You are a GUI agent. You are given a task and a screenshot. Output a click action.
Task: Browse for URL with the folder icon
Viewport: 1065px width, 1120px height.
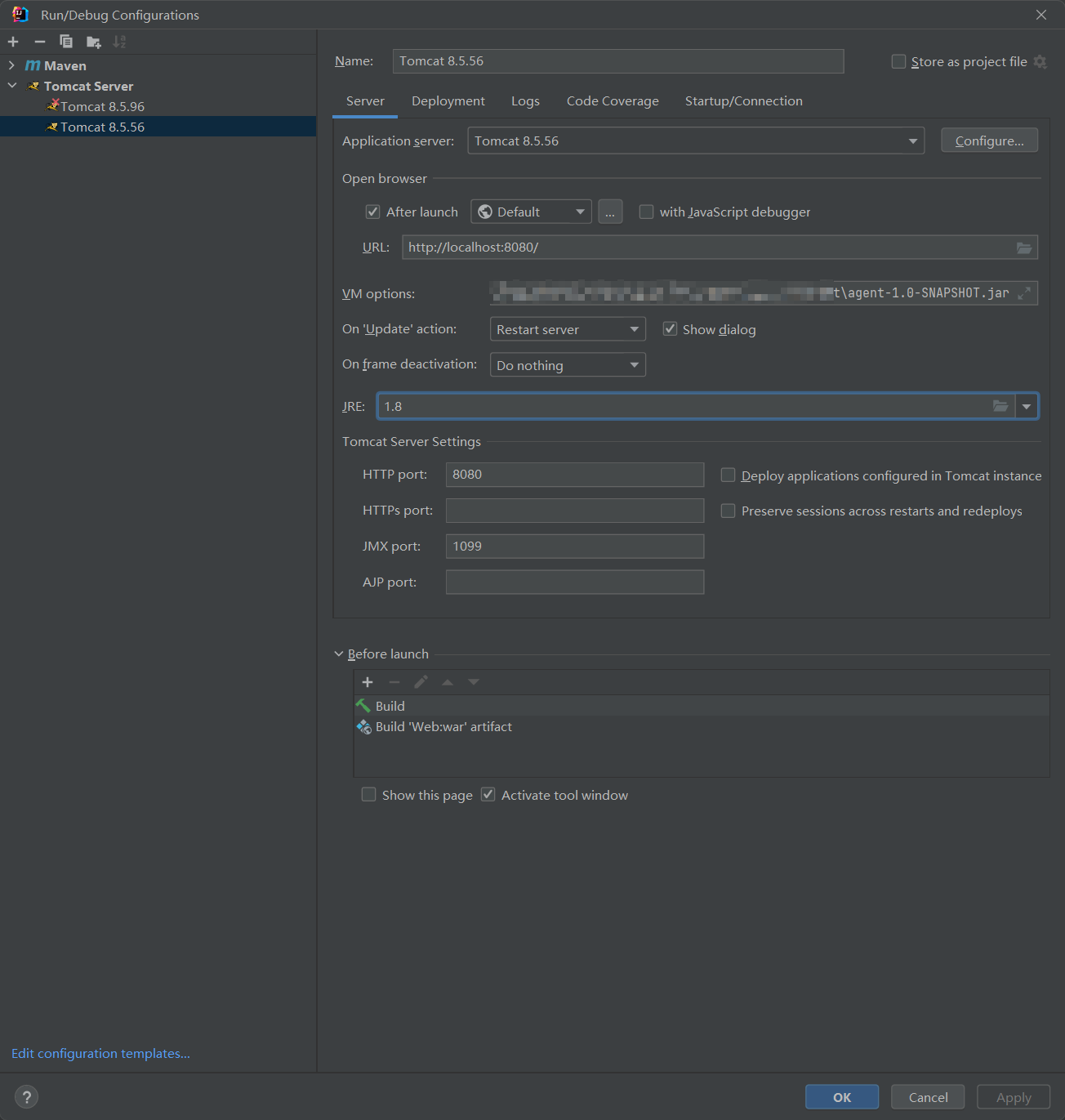pos(1023,248)
